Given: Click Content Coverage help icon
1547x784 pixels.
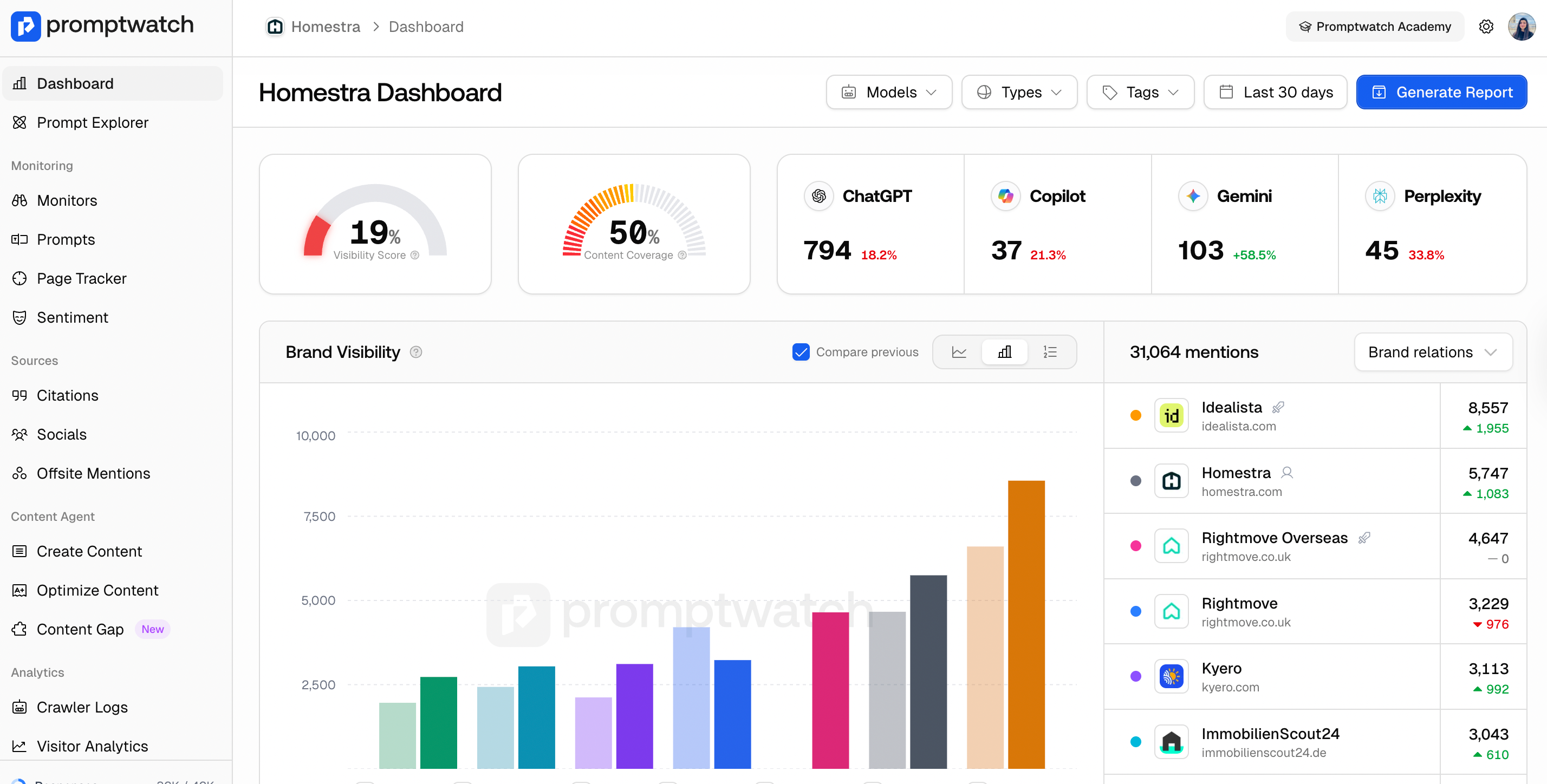Looking at the screenshot, I should pyautogui.click(x=682, y=255).
